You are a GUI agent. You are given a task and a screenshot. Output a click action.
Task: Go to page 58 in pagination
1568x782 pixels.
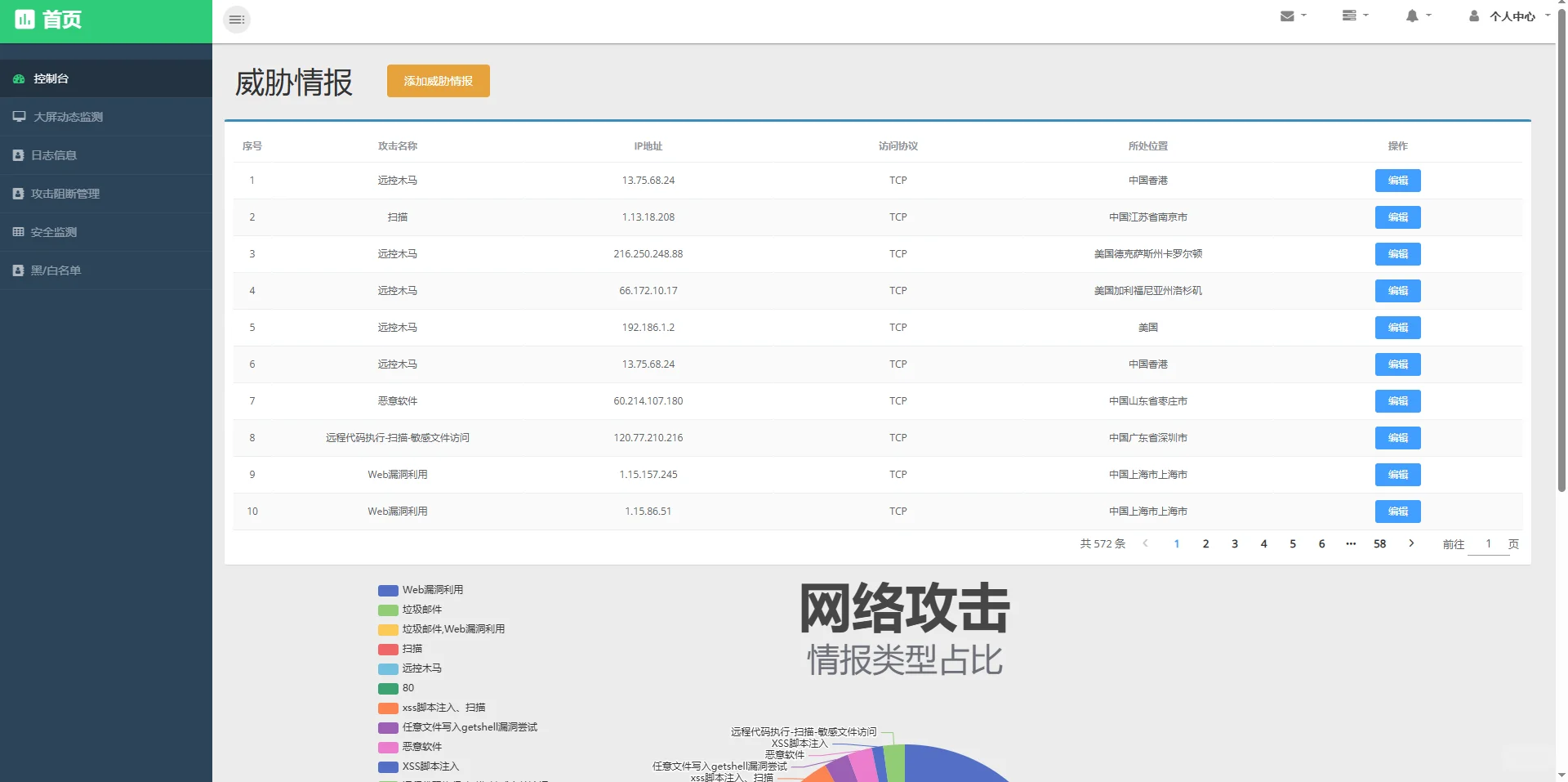click(x=1379, y=543)
